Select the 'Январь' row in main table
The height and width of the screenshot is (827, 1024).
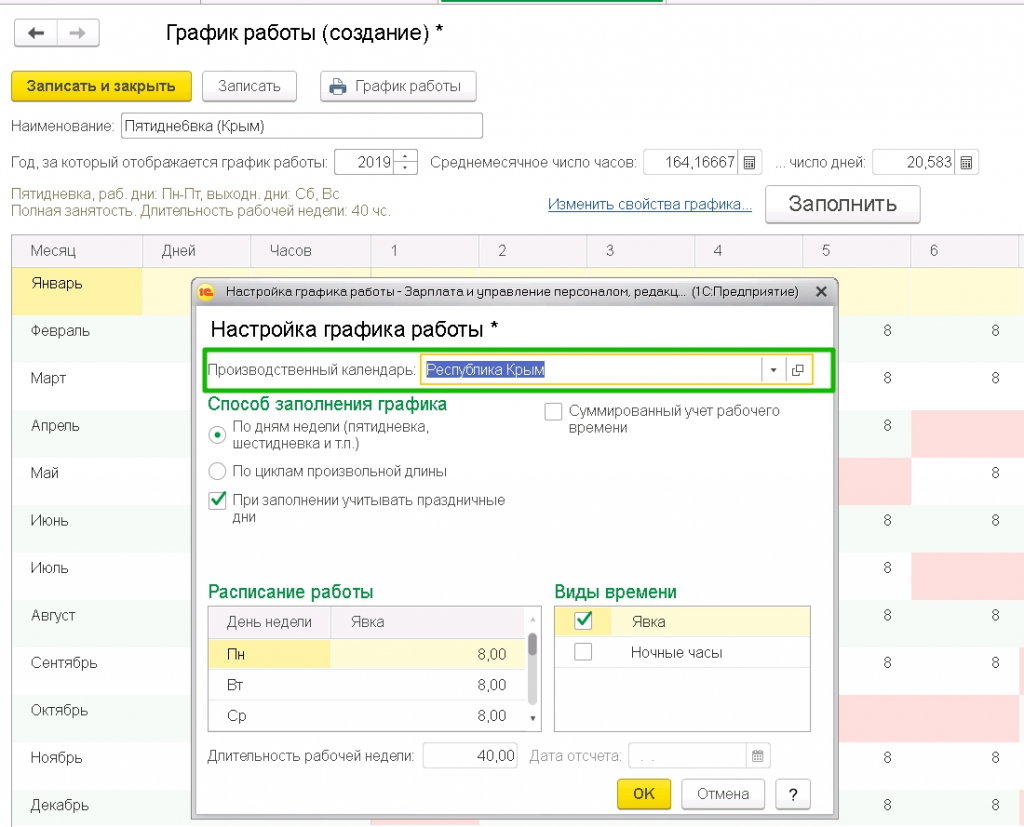pos(77,291)
